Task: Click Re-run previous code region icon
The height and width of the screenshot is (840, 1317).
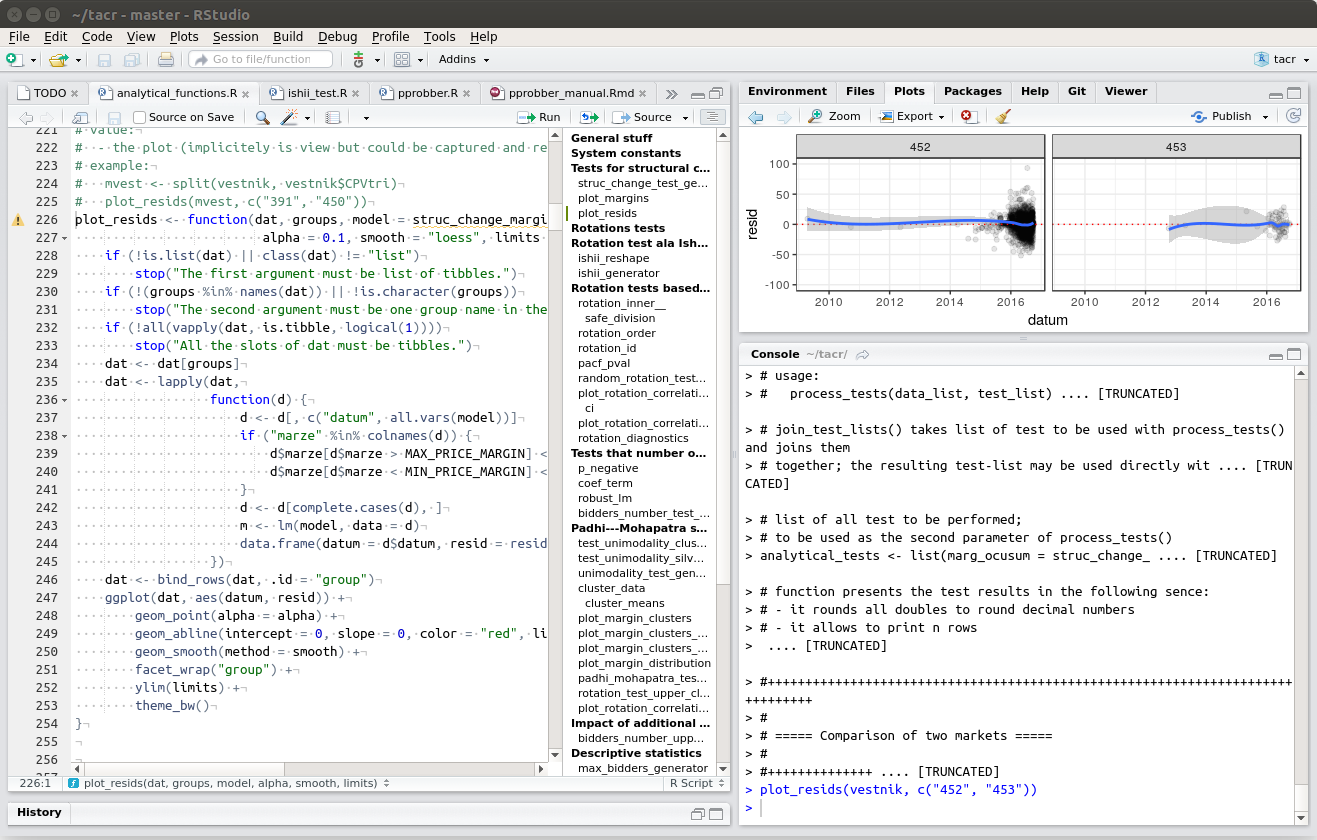Action: [x=589, y=117]
